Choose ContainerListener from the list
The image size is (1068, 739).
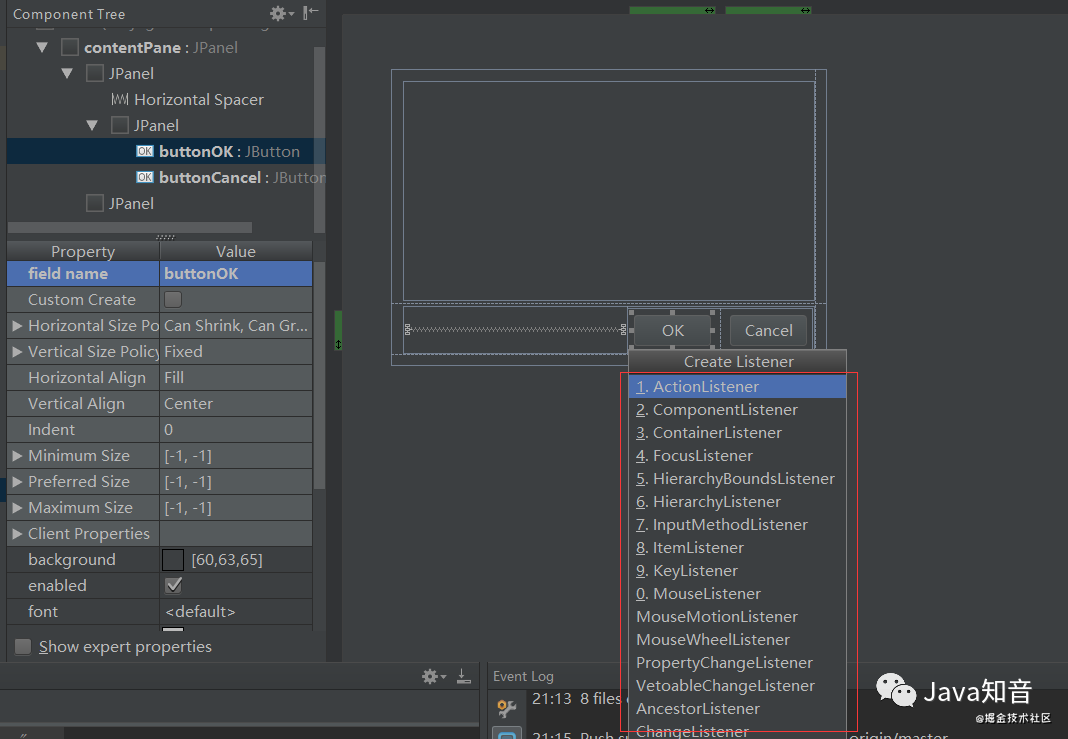tap(737, 433)
